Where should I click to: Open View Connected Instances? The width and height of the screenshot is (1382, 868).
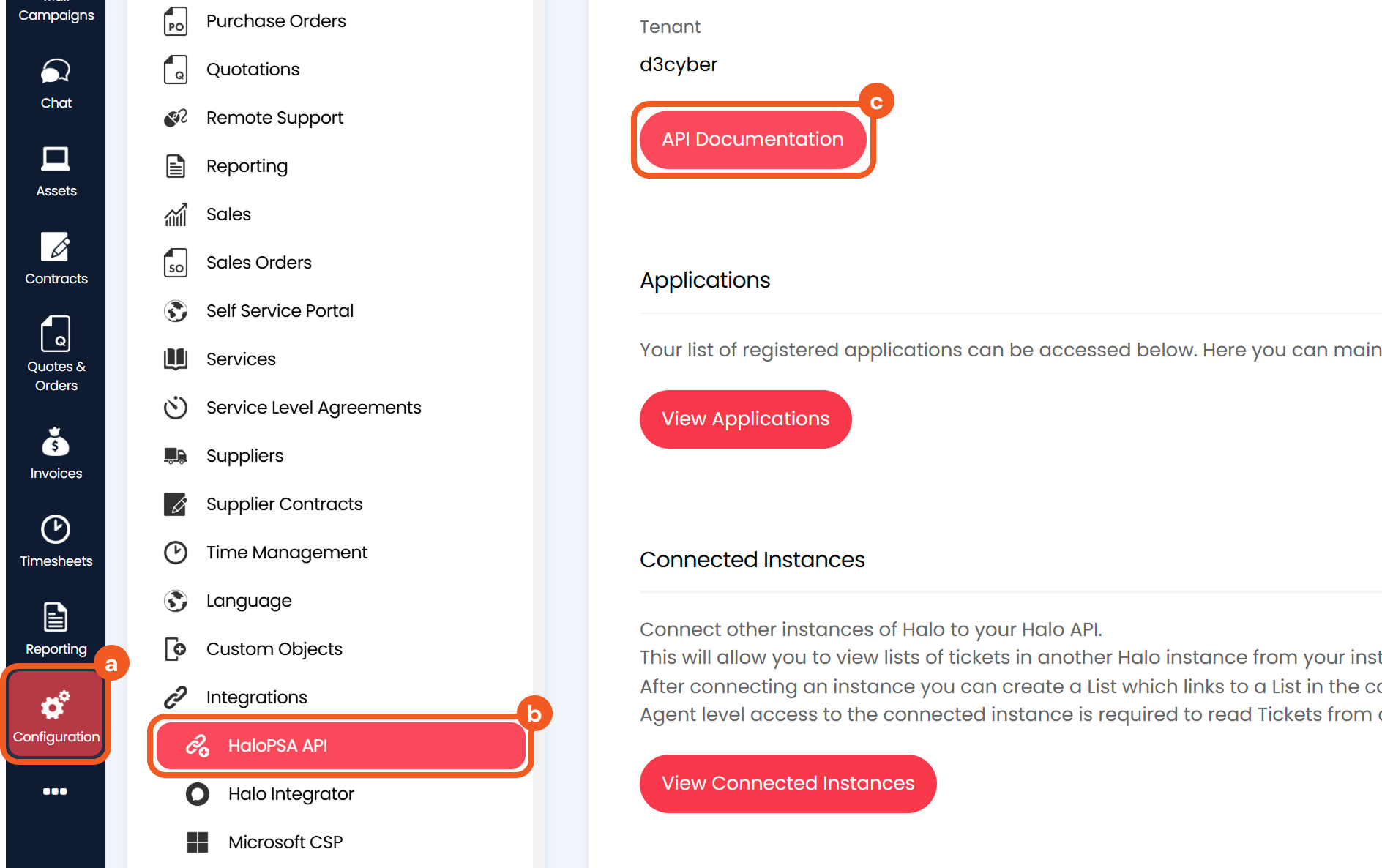point(788,783)
